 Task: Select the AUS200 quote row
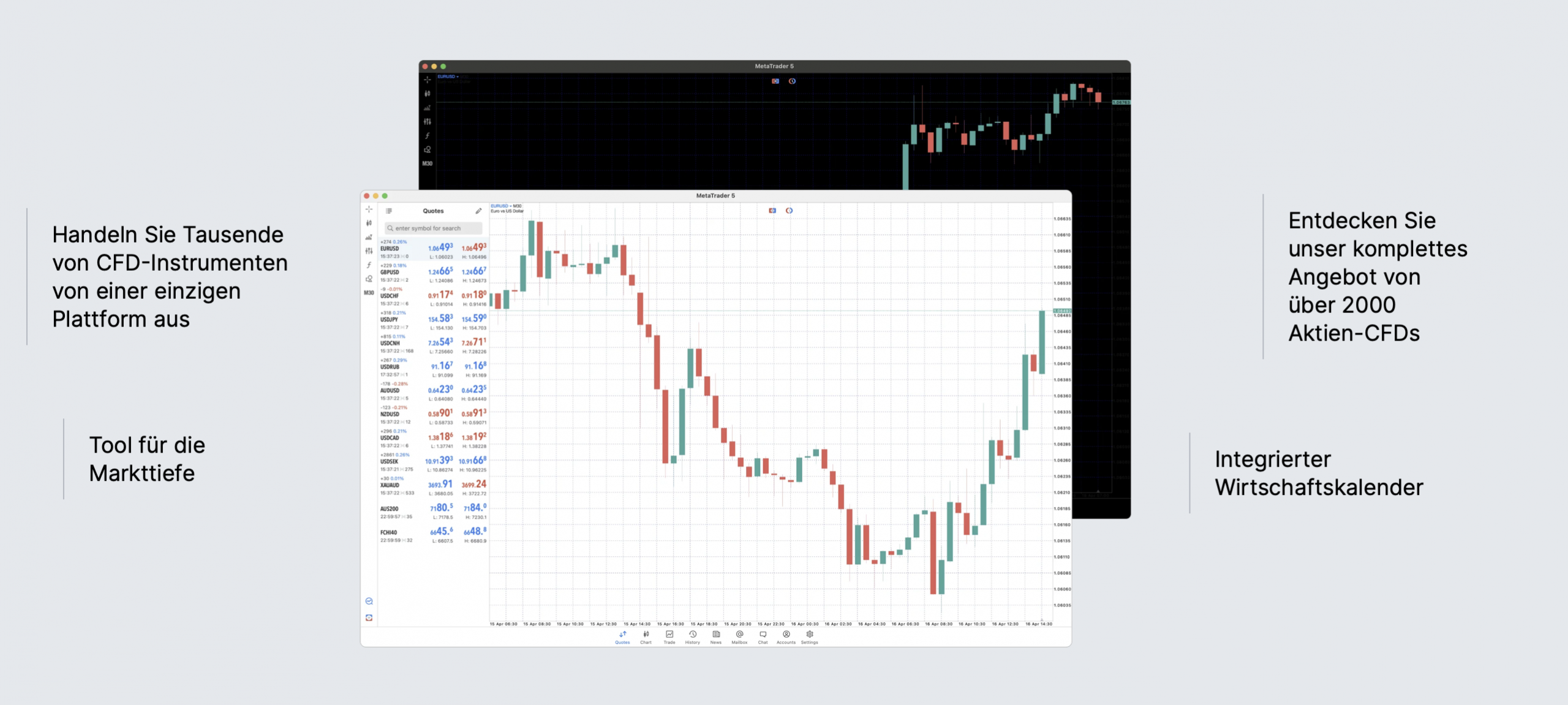434,510
